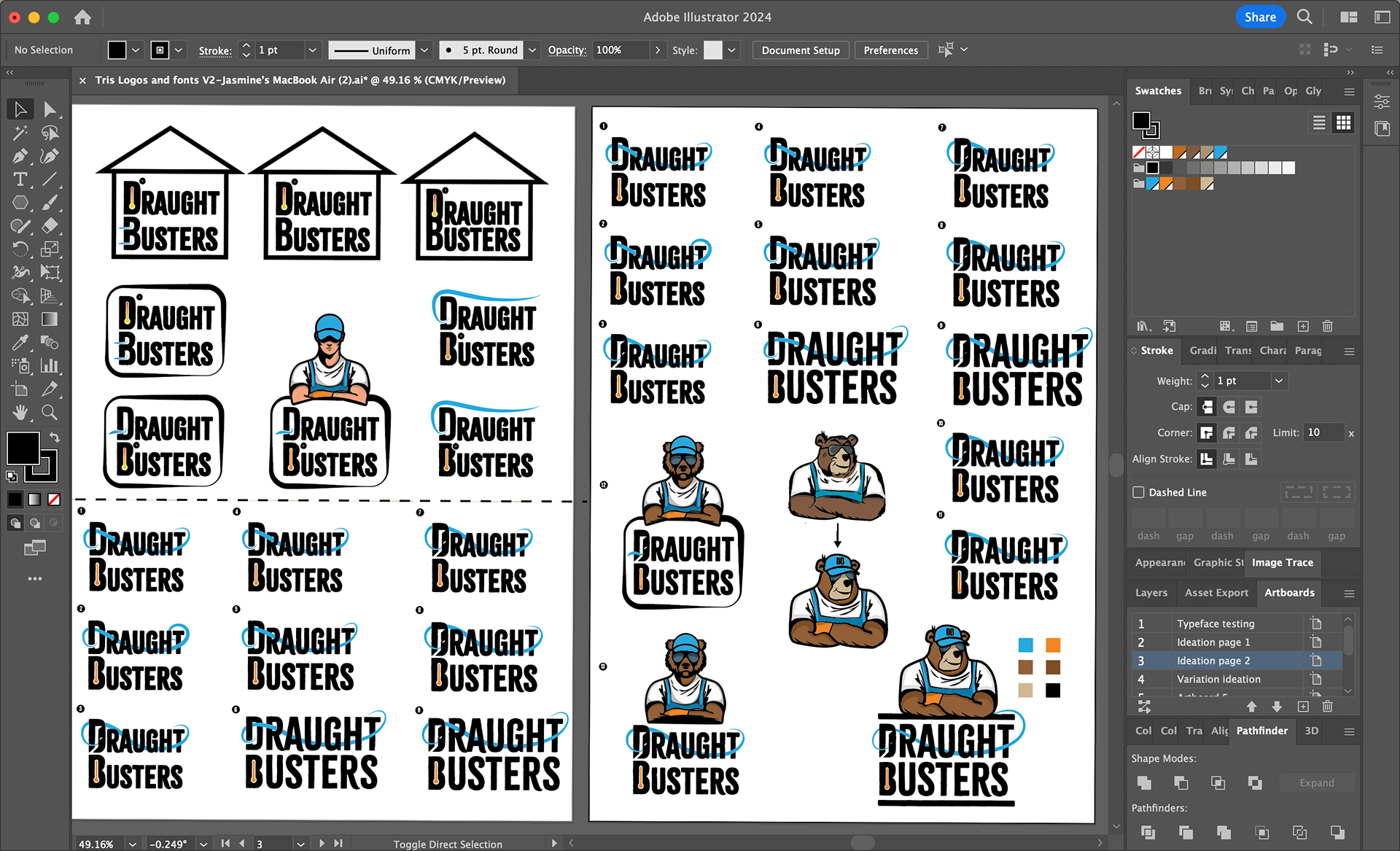This screenshot has width=1400, height=851.
Task: Open the Artboard tool
Action: (20, 389)
